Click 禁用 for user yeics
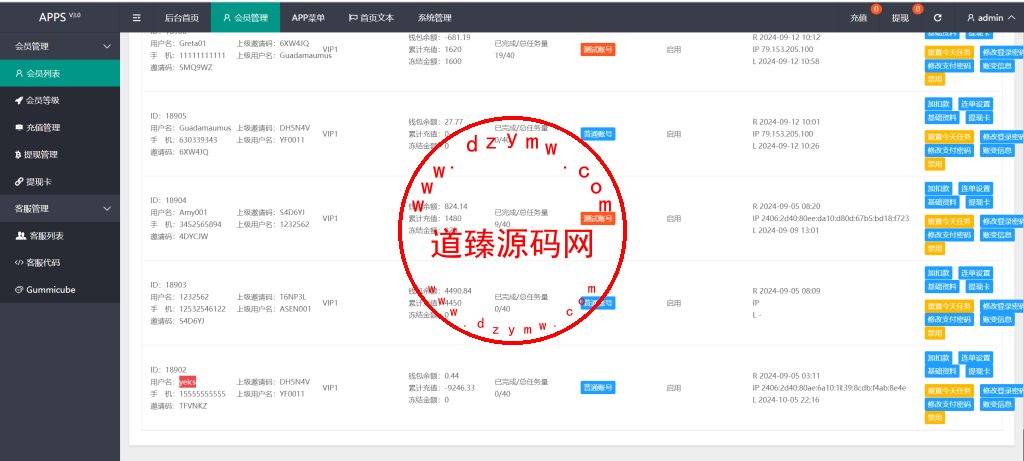 click(935, 418)
